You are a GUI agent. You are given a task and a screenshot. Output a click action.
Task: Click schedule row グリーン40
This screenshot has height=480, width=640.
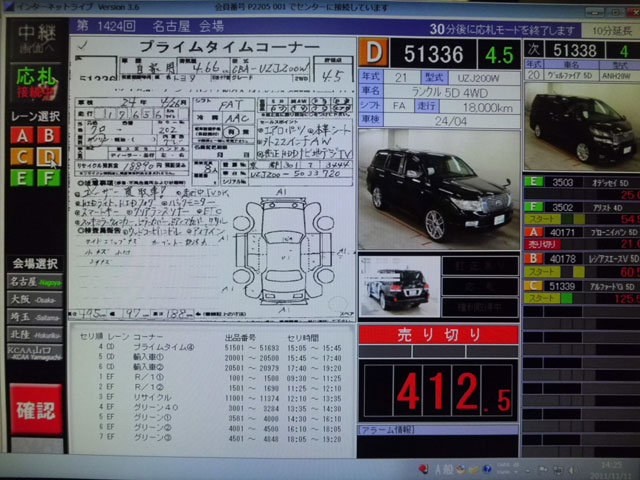click(211, 408)
